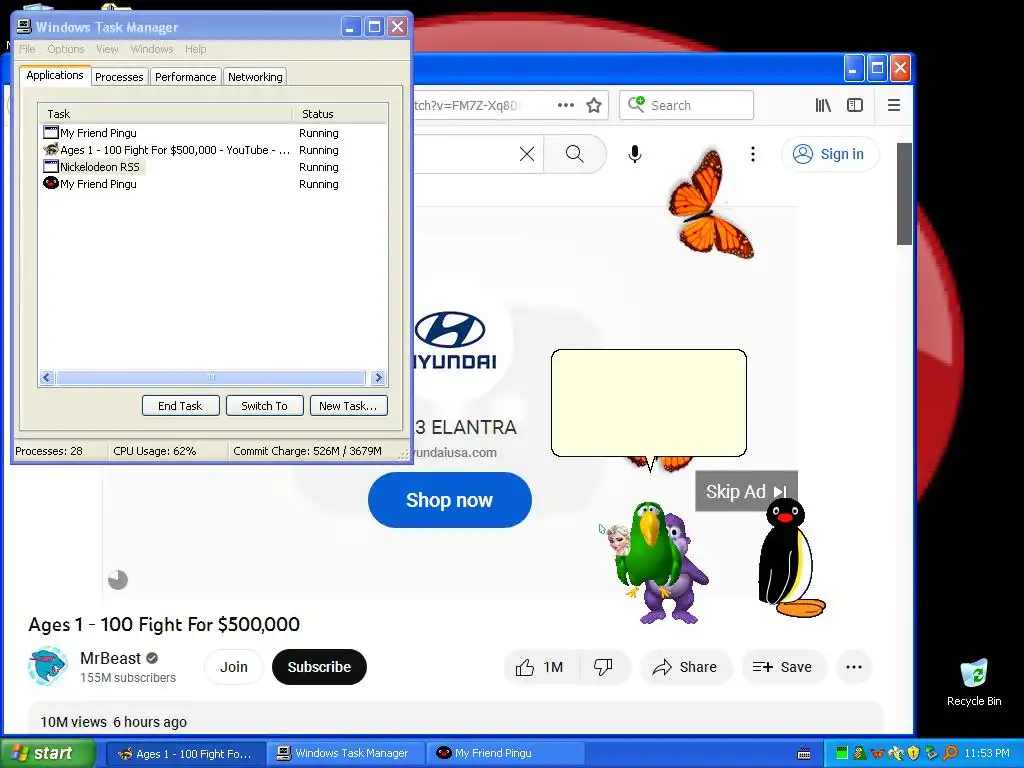Clear the YouTube search box with the X

pyautogui.click(x=527, y=154)
